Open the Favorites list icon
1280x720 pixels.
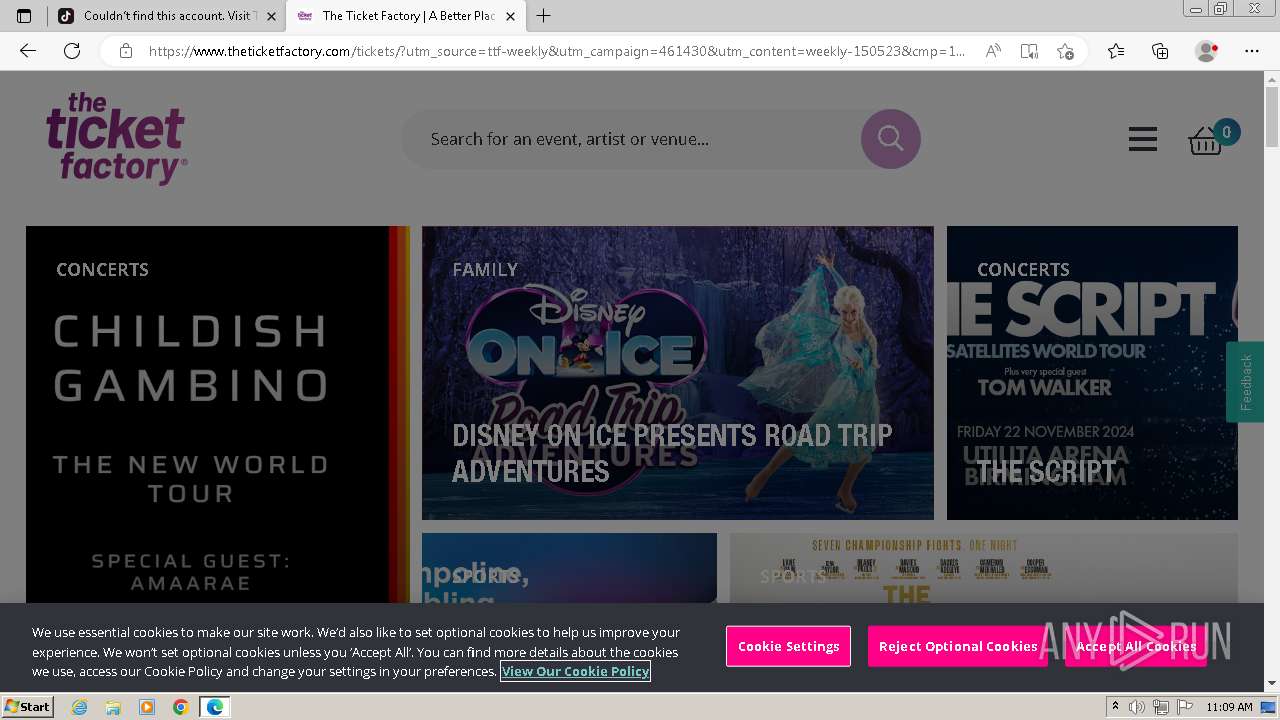pyautogui.click(x=1116, y=51)
